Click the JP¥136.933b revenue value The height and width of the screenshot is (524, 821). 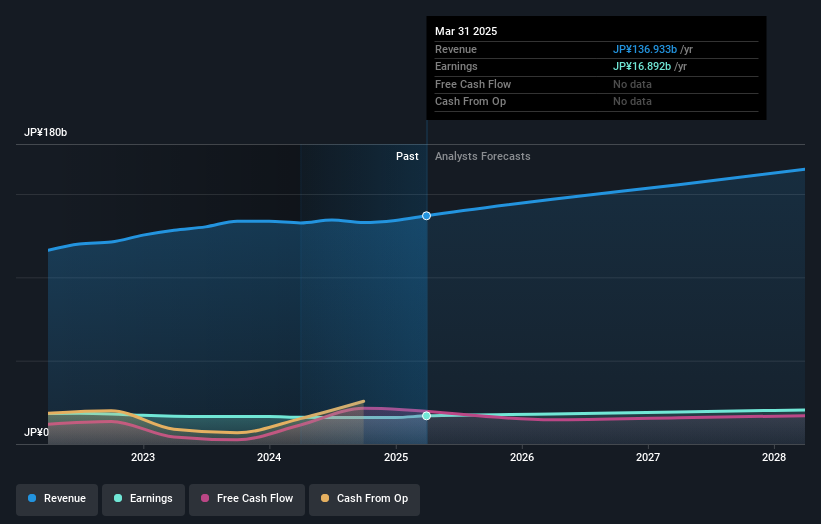[645, 49]
